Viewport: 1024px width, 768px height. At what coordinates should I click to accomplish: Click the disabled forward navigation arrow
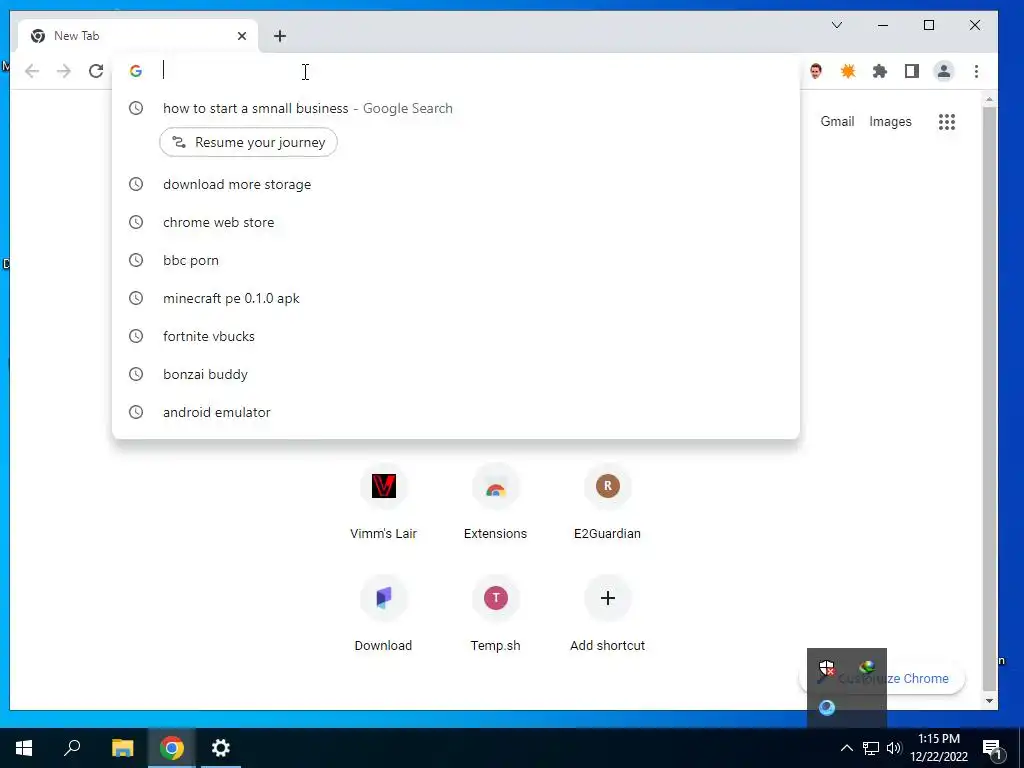click(x=63, y=71)
